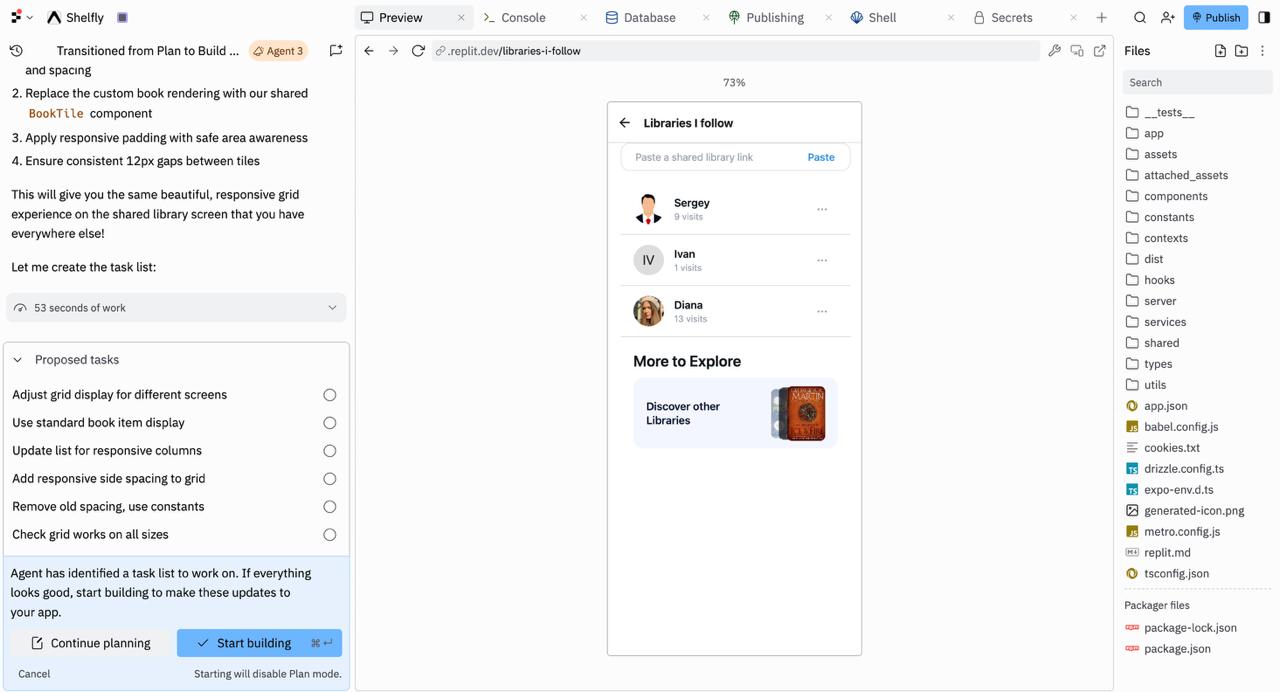Open preview dev tools wrench icon
Viewport: 1280px width, 692px height.
(1054, 51)
